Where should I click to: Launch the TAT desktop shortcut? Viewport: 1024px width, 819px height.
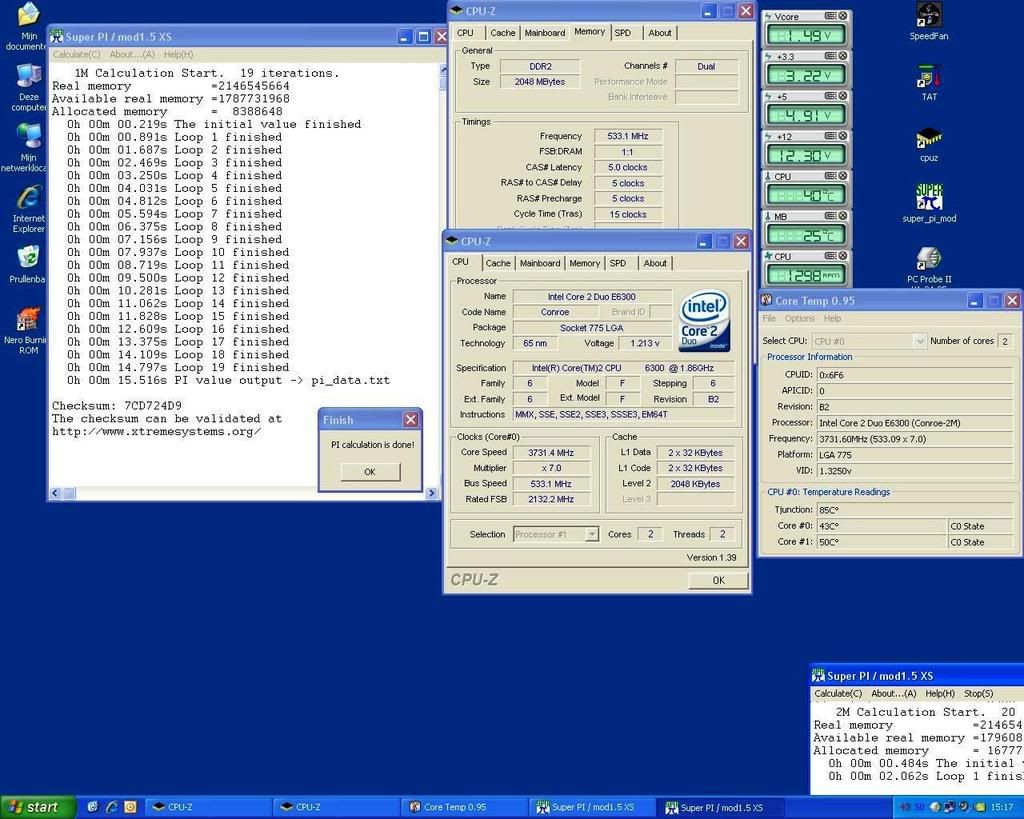point(928,78)
